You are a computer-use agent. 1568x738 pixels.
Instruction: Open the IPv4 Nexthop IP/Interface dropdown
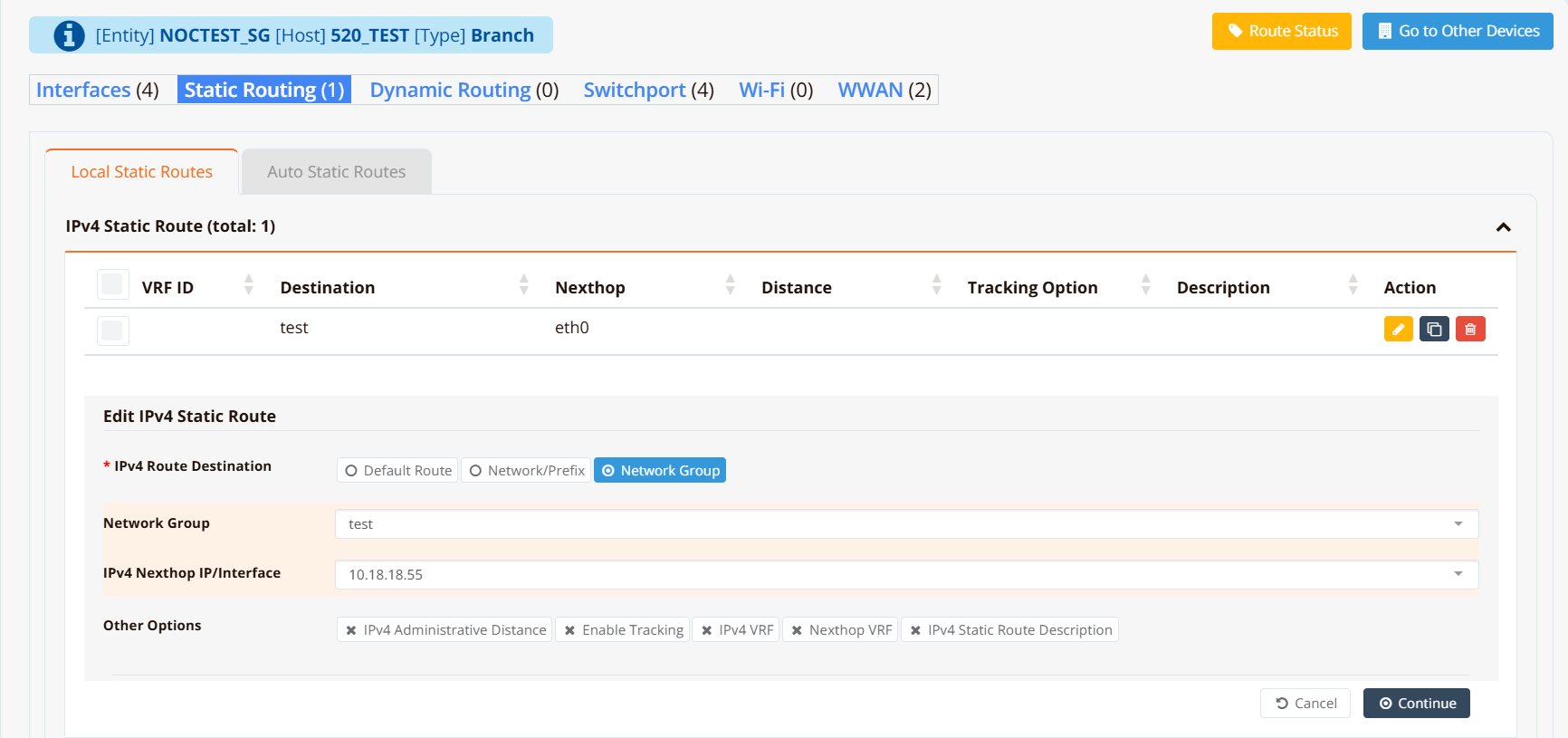906,575
